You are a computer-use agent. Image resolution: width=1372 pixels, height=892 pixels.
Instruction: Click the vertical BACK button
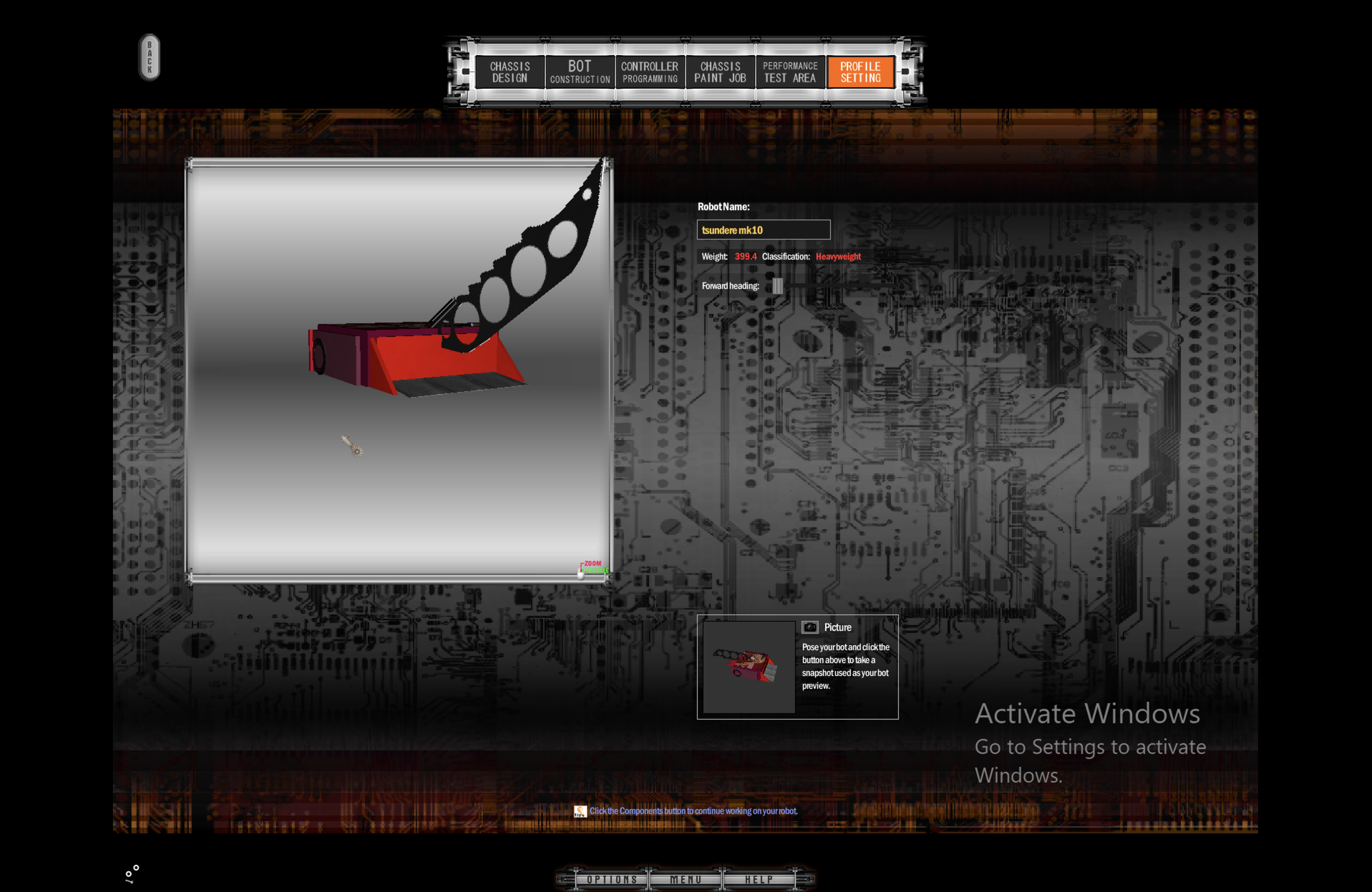149,57
